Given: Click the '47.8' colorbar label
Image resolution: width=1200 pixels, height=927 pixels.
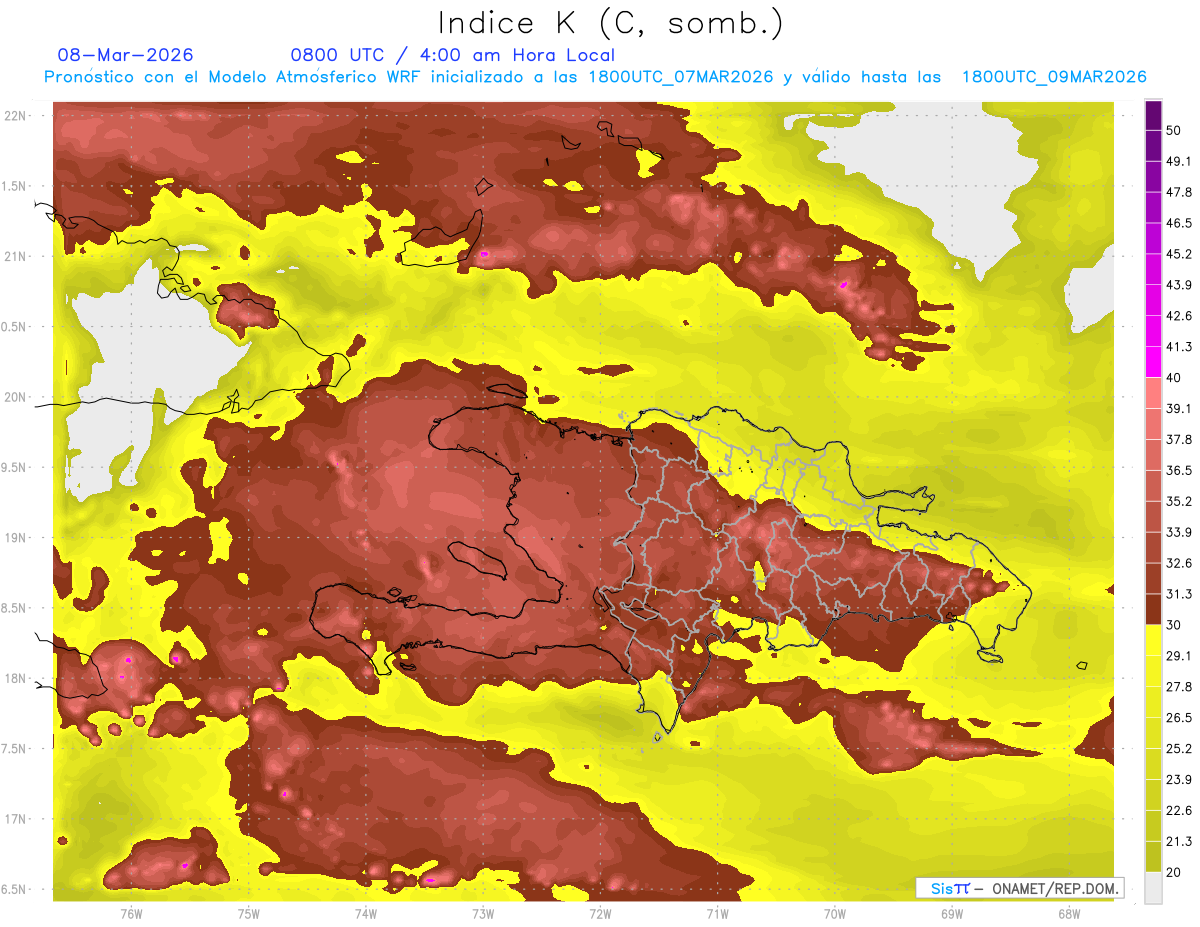Looking at the screenshot, I should click(x=1179, y=192).
